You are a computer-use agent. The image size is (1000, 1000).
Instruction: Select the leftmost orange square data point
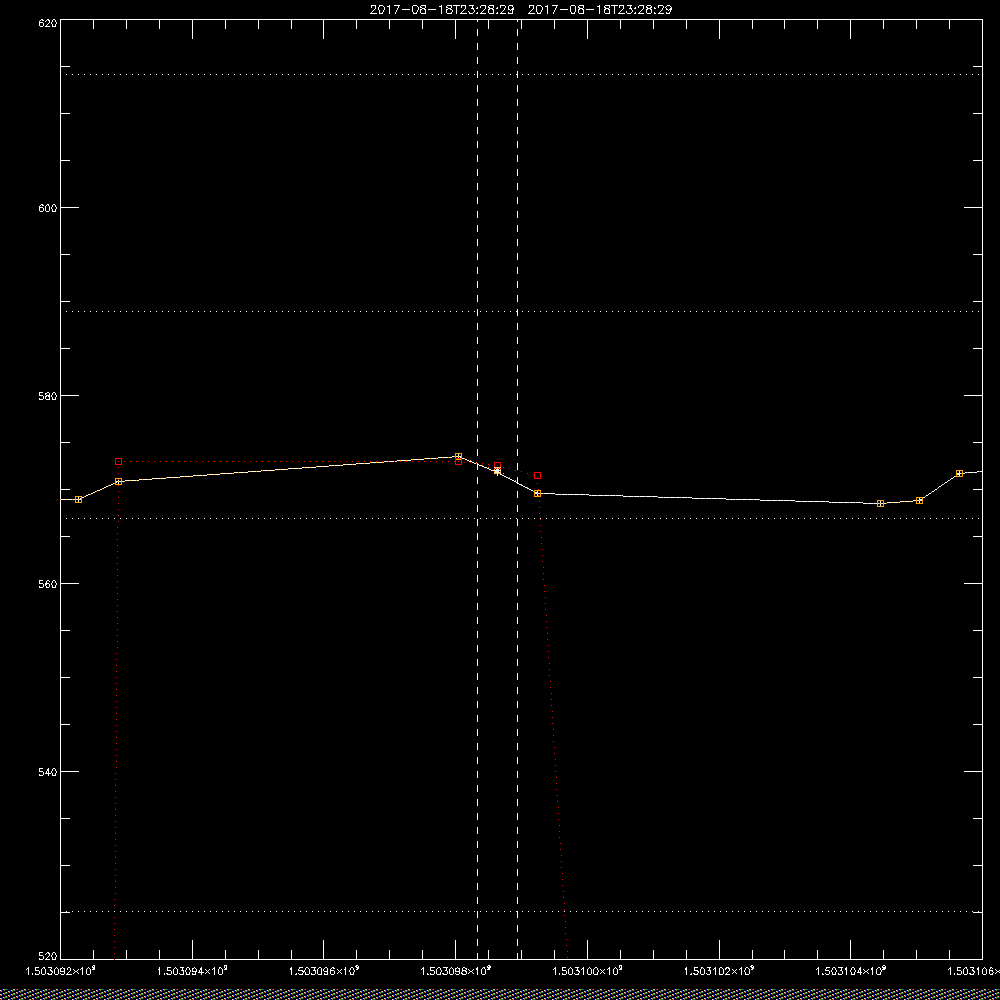point(78,499)
